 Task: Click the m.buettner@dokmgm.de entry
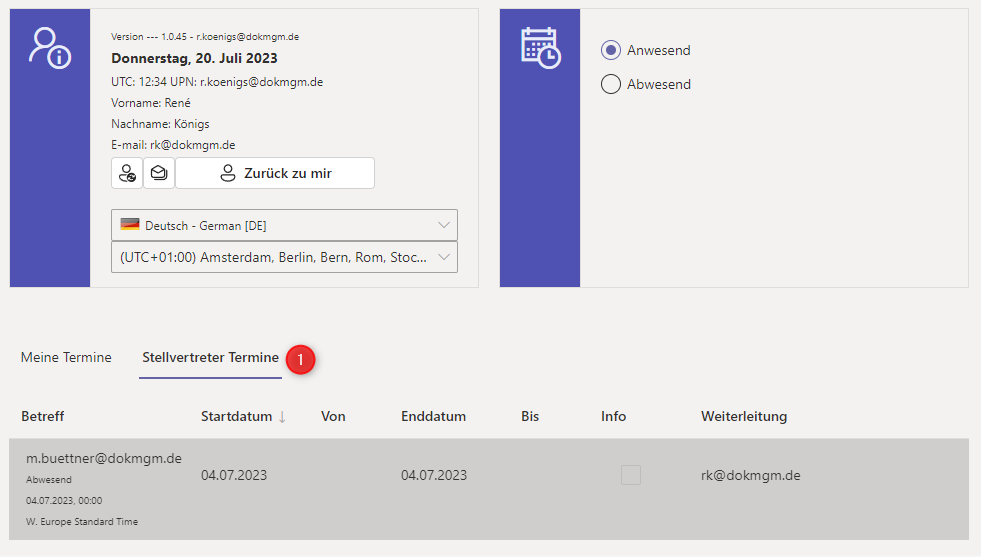pos(103,458)
